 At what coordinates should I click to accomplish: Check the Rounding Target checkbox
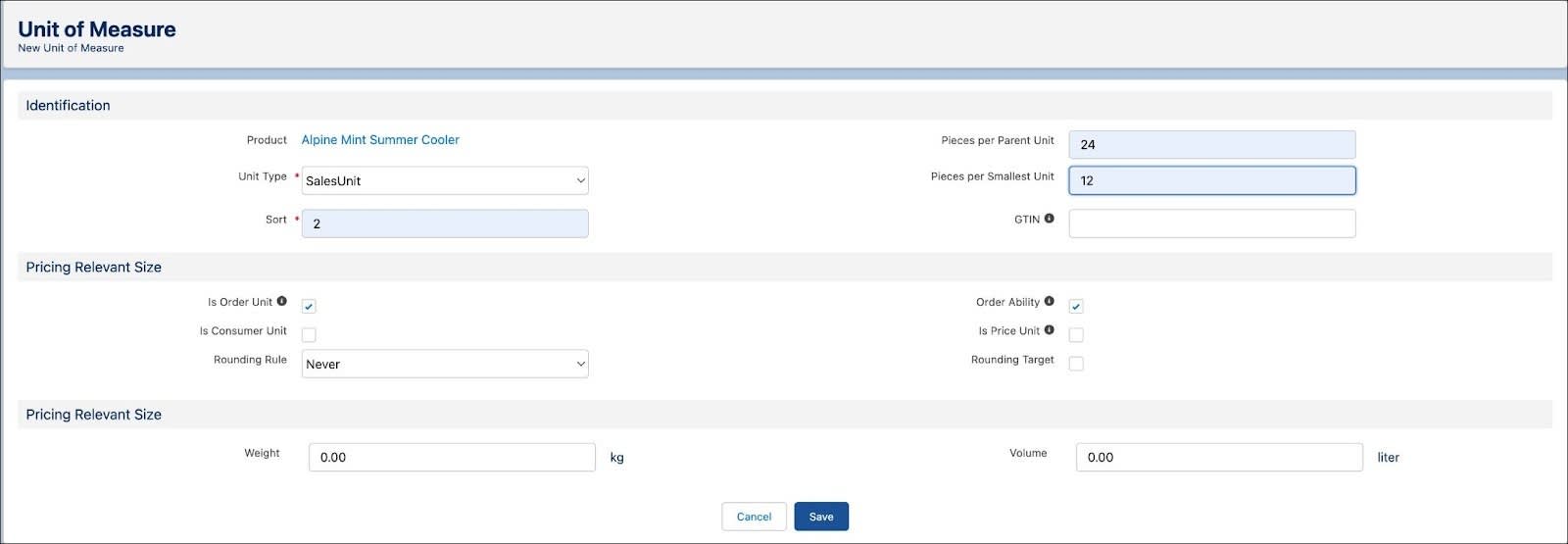tap(1076, 364)
